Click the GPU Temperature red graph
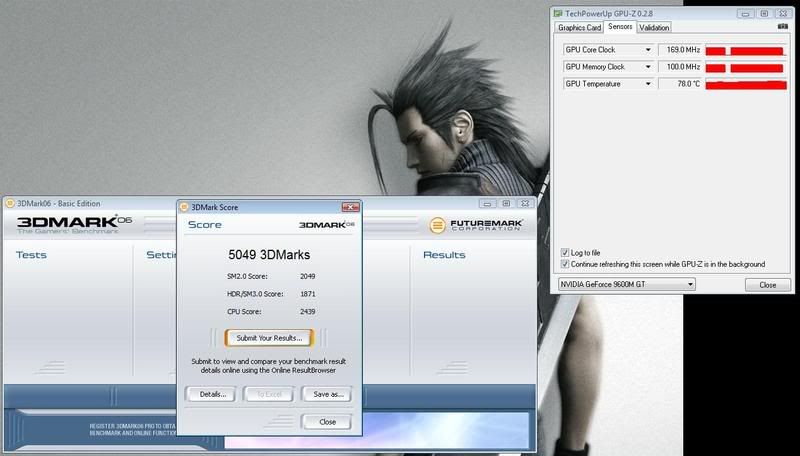This screenshot has width=800, height=456. 746,84
